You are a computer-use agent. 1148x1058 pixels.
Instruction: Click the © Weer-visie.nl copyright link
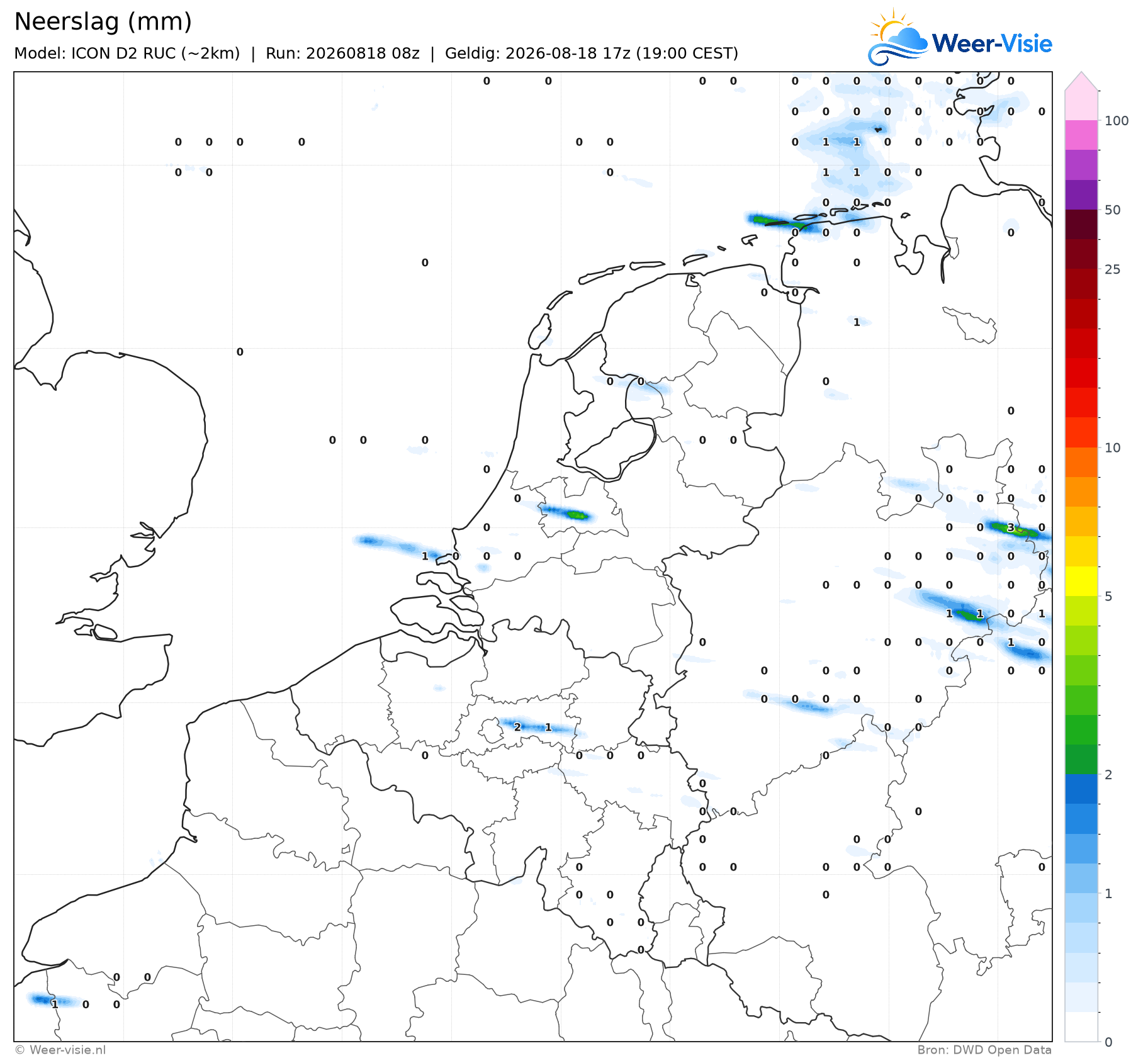pos(60,1050)
